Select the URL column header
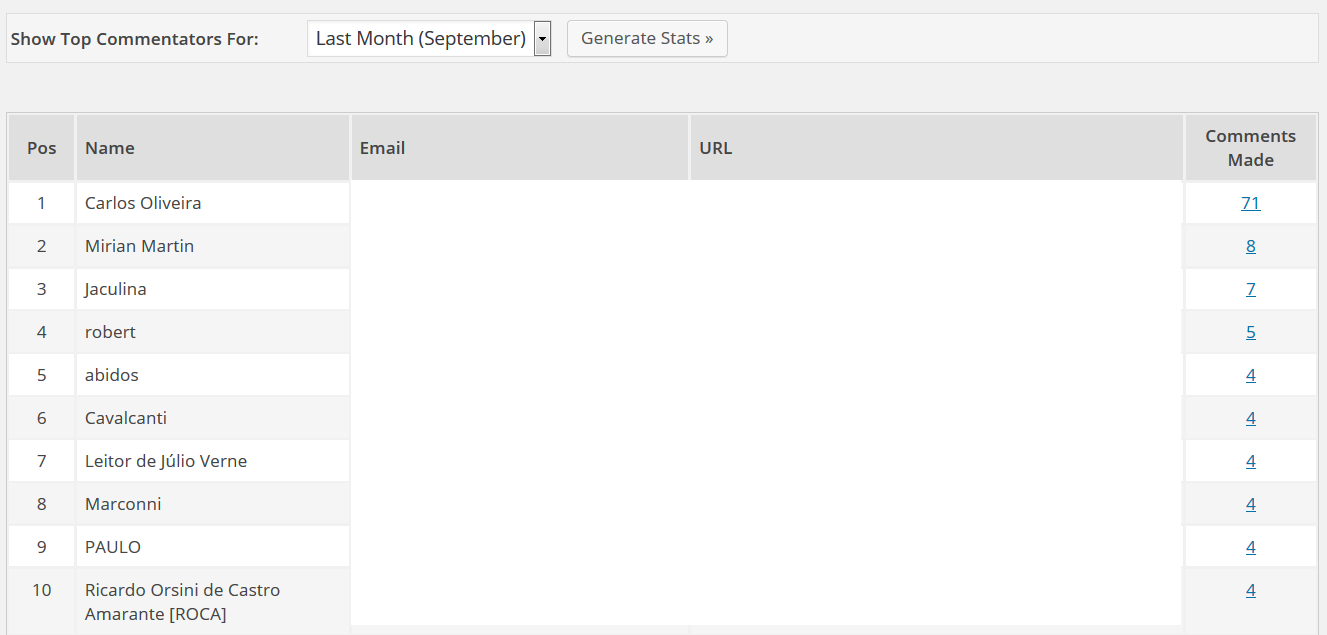This screenshot has height=635, width=1327. (716, 148)
